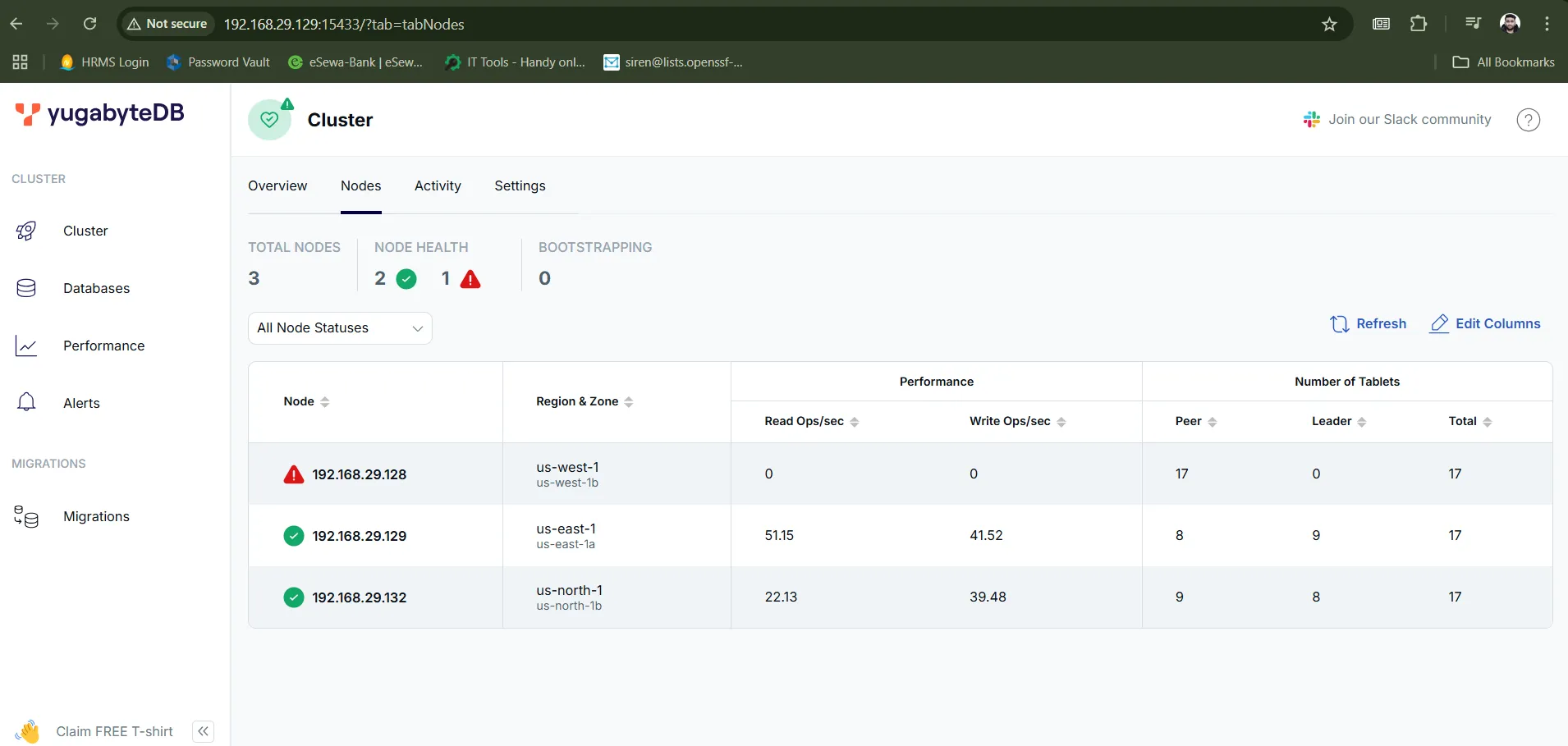Select node address 192.168.29.129

tap(359, 536)
